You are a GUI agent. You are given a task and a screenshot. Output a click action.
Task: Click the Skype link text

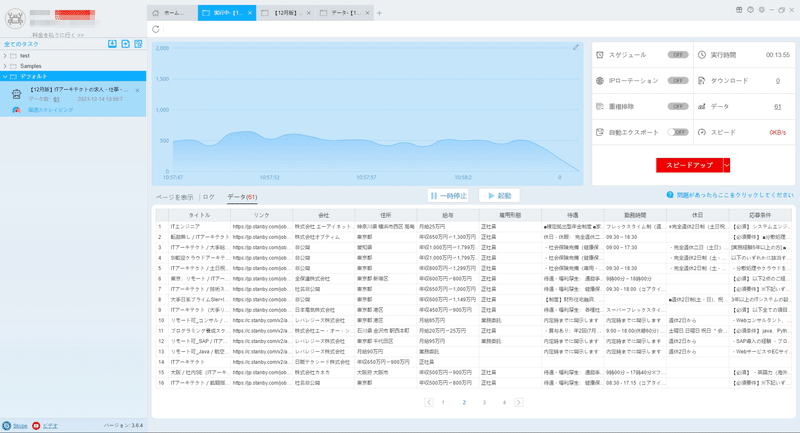pos(20,426)
